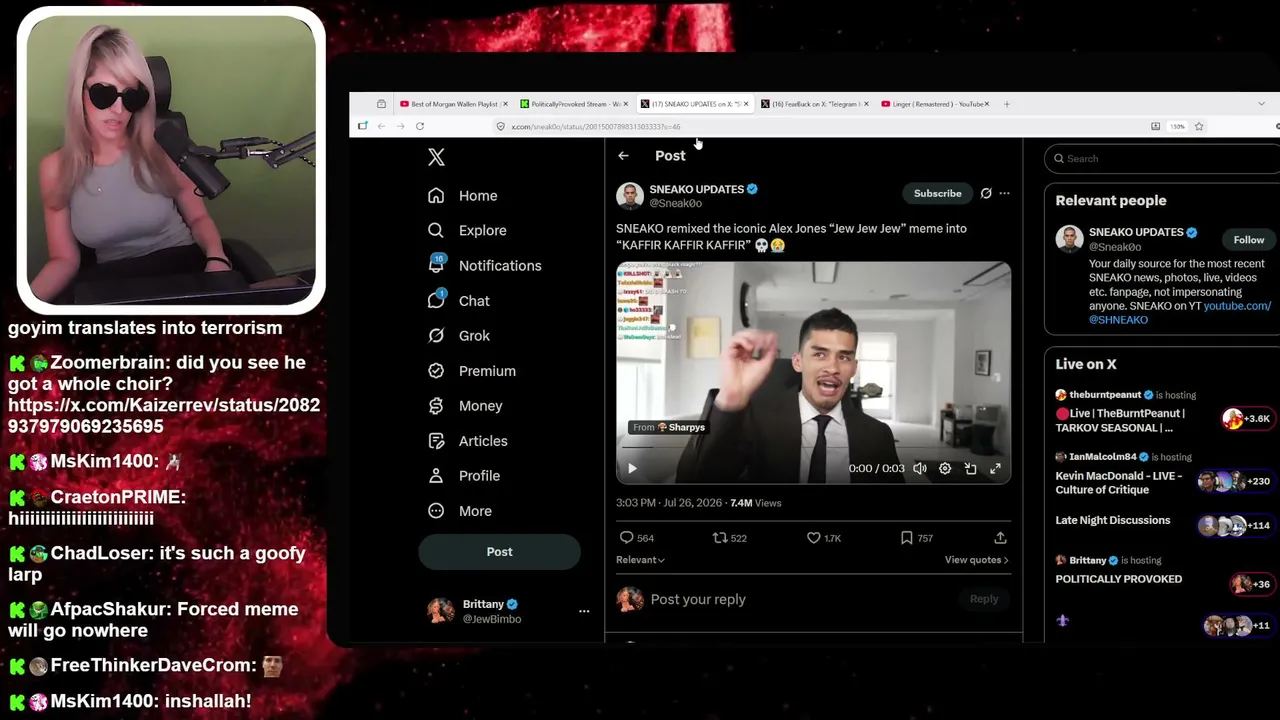The width and height of the screenshot is (1280, 720).
Task: Open View quotes link
Action: tap(976, 560)
